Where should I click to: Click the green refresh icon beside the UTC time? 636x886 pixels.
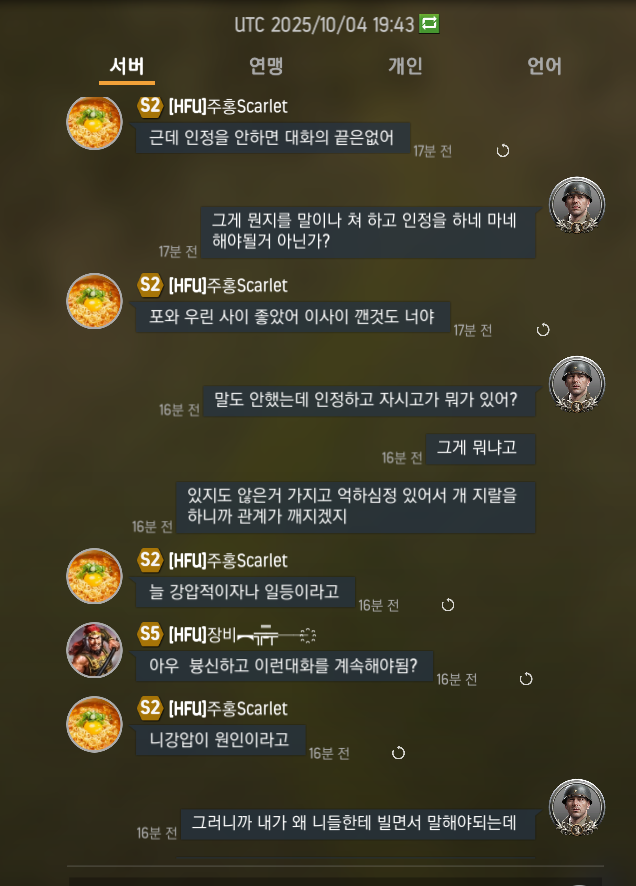(429, 24)
